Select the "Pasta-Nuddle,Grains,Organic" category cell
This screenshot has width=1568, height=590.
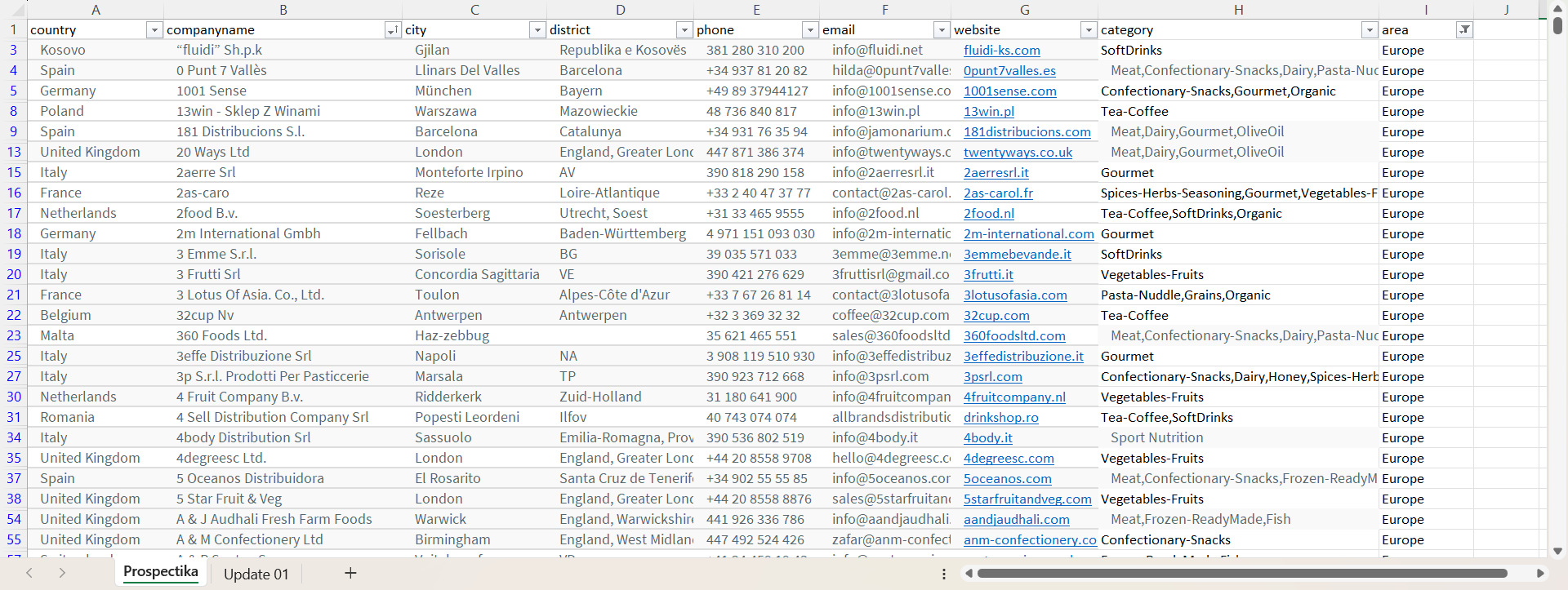click(1238, 295)
